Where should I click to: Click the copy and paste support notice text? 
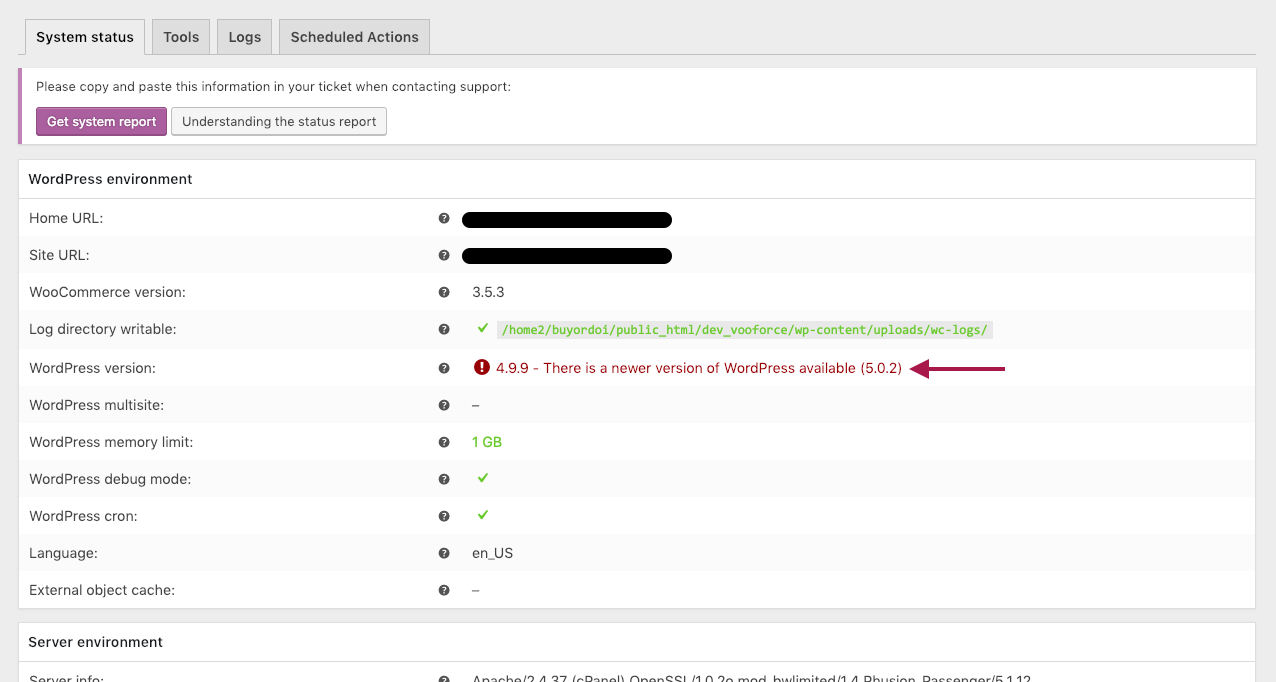point(273,87)
